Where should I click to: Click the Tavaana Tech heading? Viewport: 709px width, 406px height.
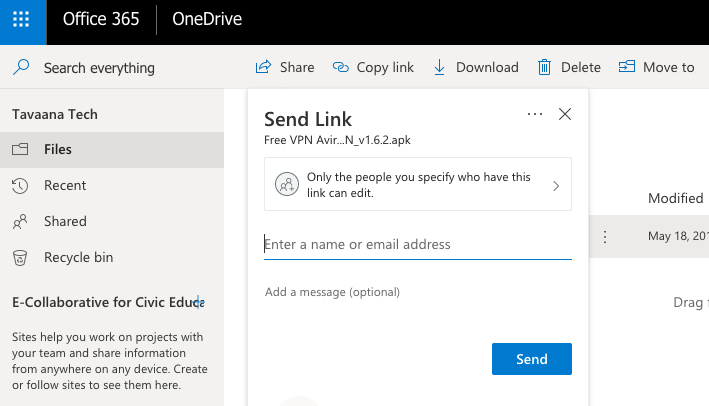(55, 114)
